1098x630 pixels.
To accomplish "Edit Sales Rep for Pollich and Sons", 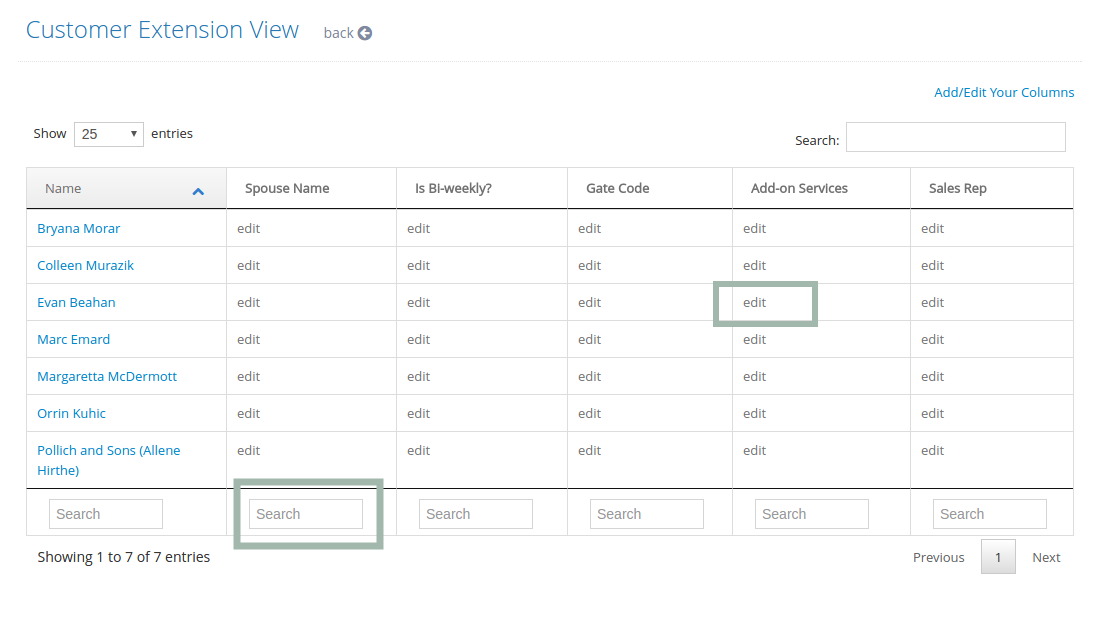I will 932,451.
